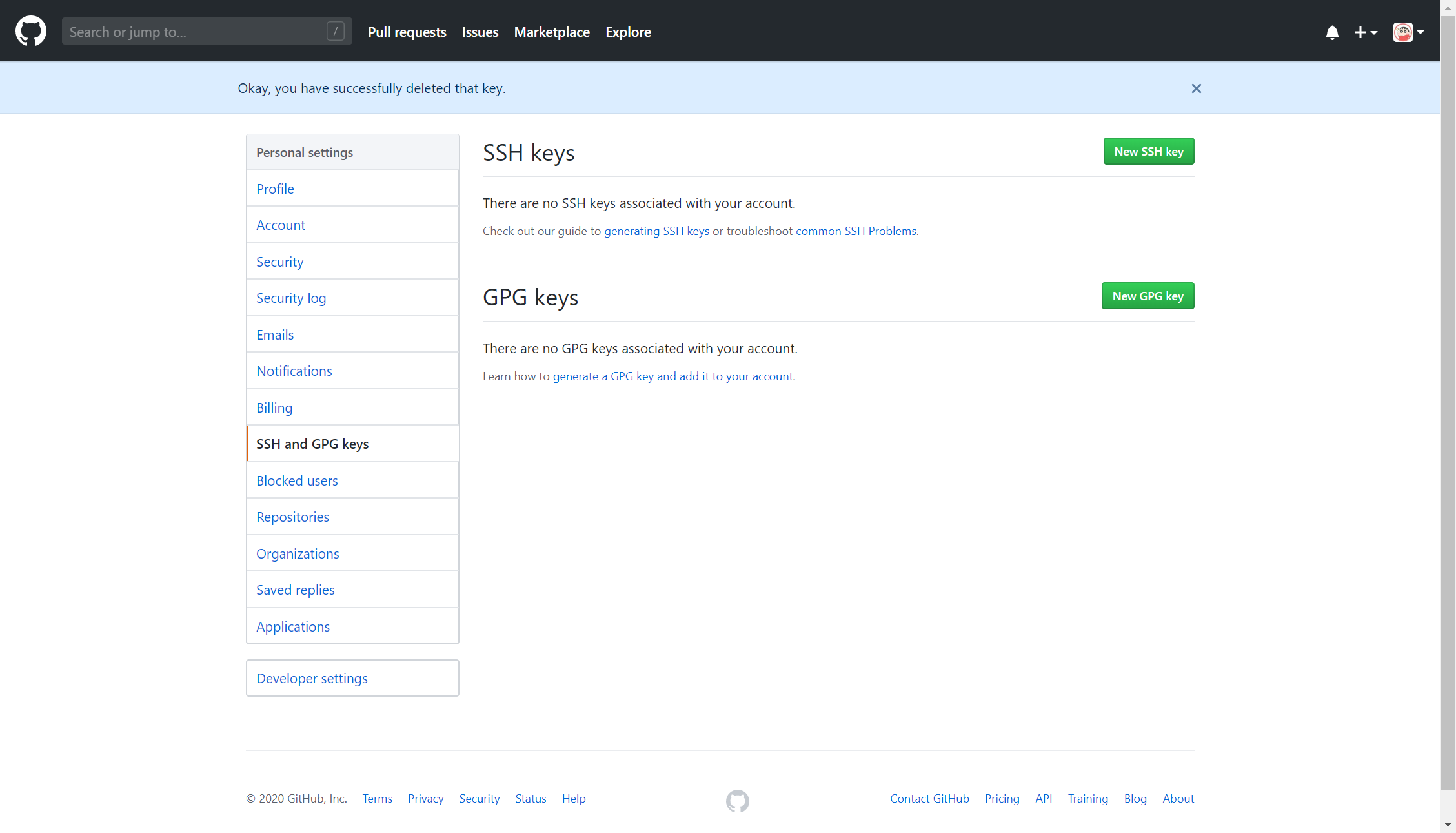Image resolution: width=1456 pixels, height=833 pixels.
Task: Open the notifications bell icon
Action: coord(1332,32)
